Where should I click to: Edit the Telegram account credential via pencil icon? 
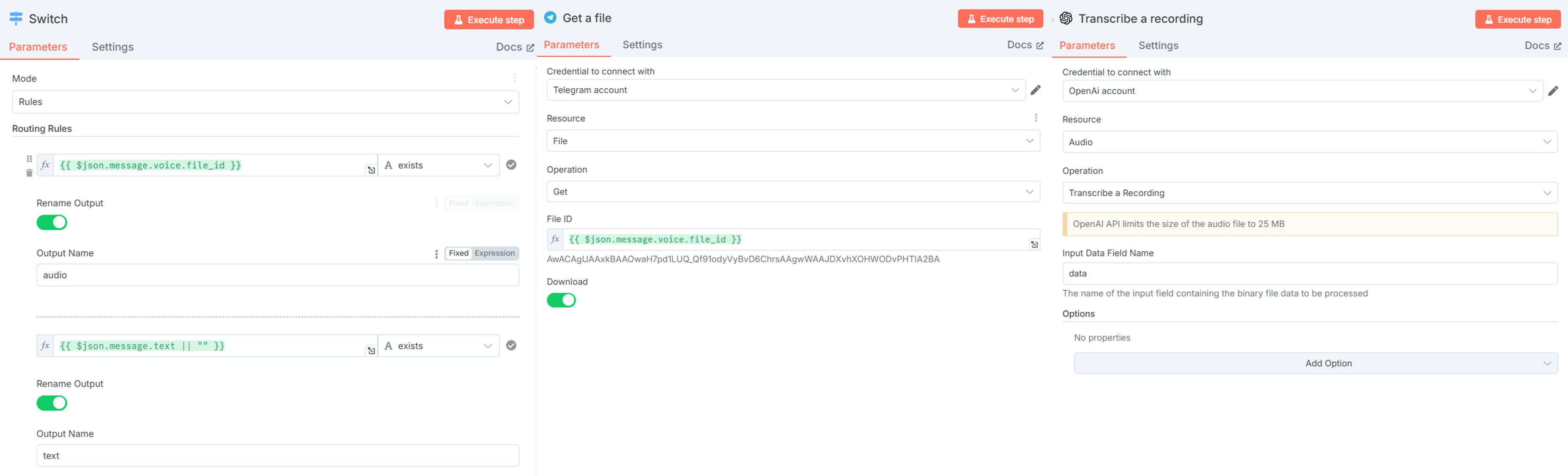click(x=1035, y=90)
